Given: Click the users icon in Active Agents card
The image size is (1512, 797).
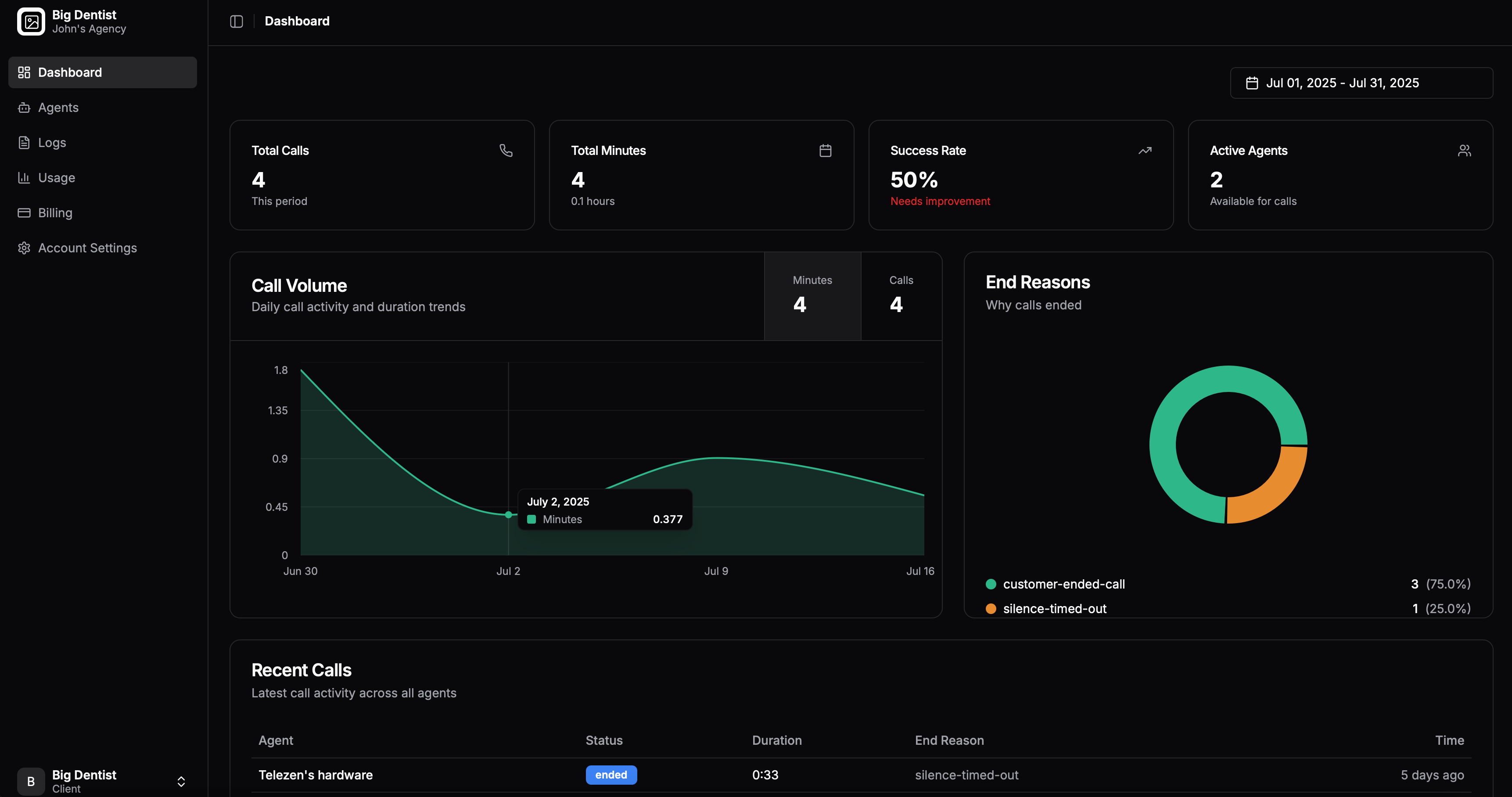Looking at the screenshot, I should click(x=1465, y=151).
